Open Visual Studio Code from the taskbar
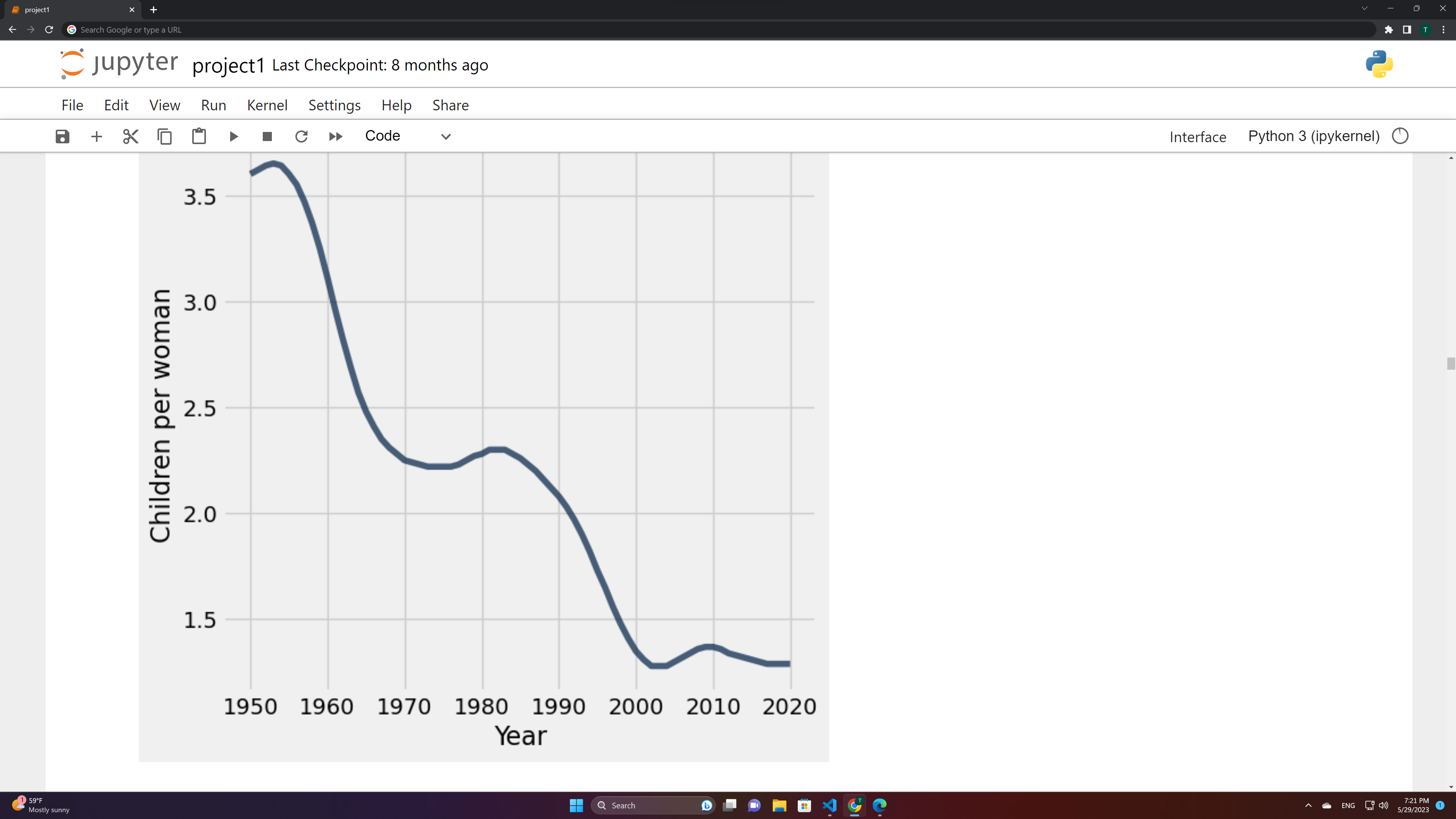This screenshot has width=1456, height=819. pyautogui.click(x=829, y=805)
